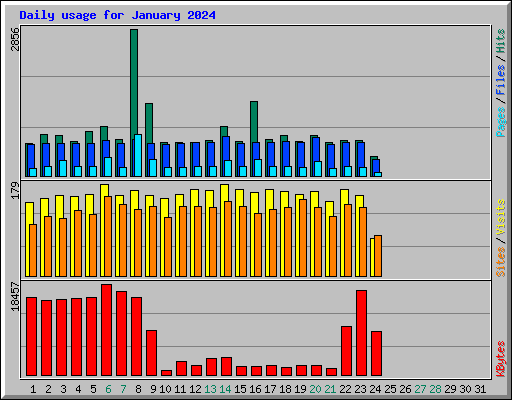Click the orange Sites bar for day 6
Viewport: 512px width, 400px height.
[108, 236]
